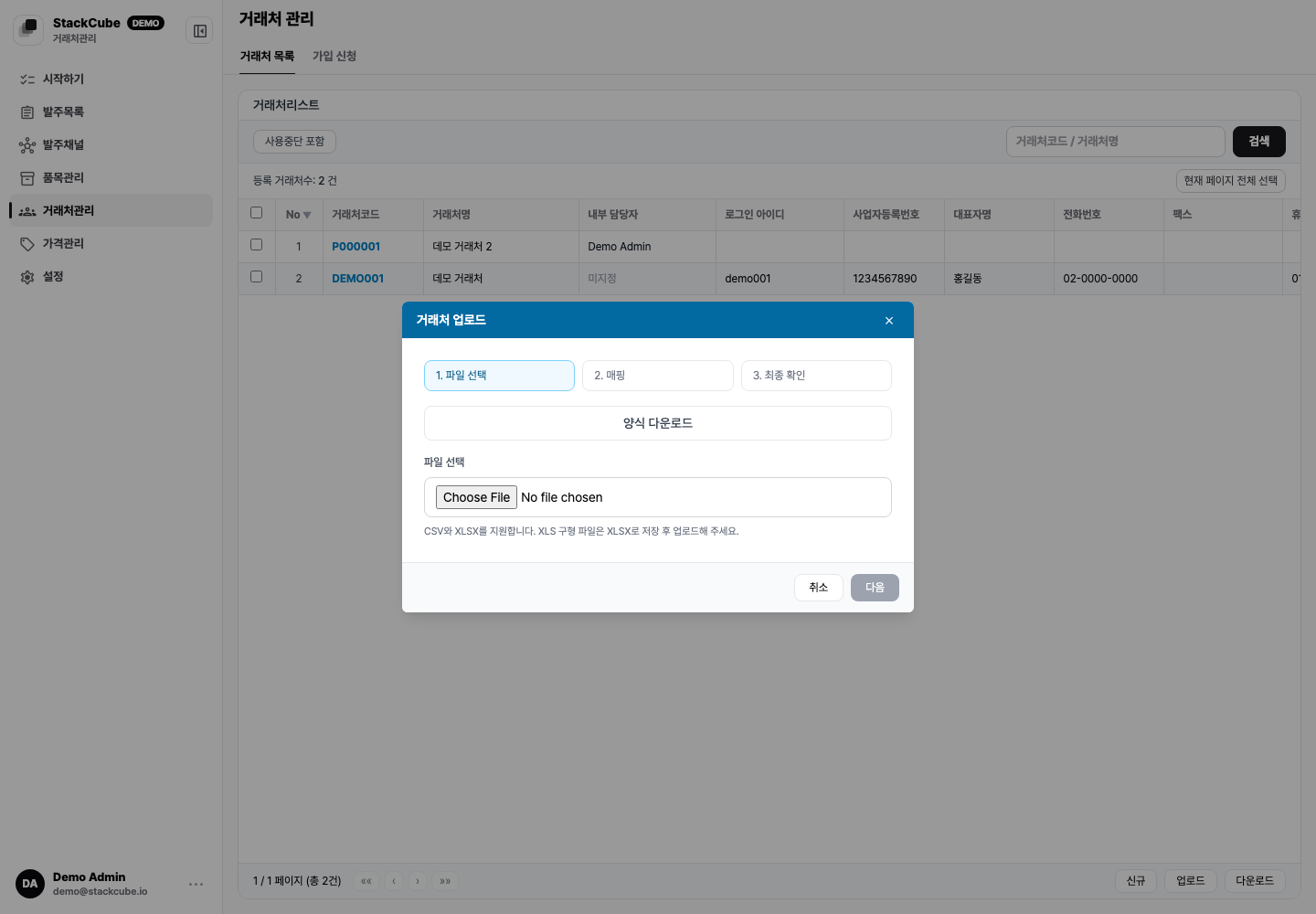Open 시작하기 checklist icon in sidebar

click(27, 80)
